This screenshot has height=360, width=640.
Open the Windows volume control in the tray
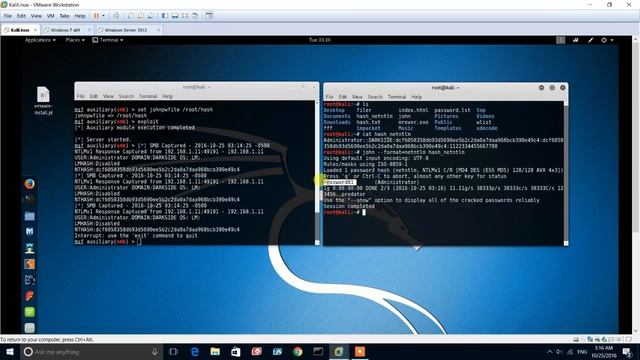[x=559, y=352]
